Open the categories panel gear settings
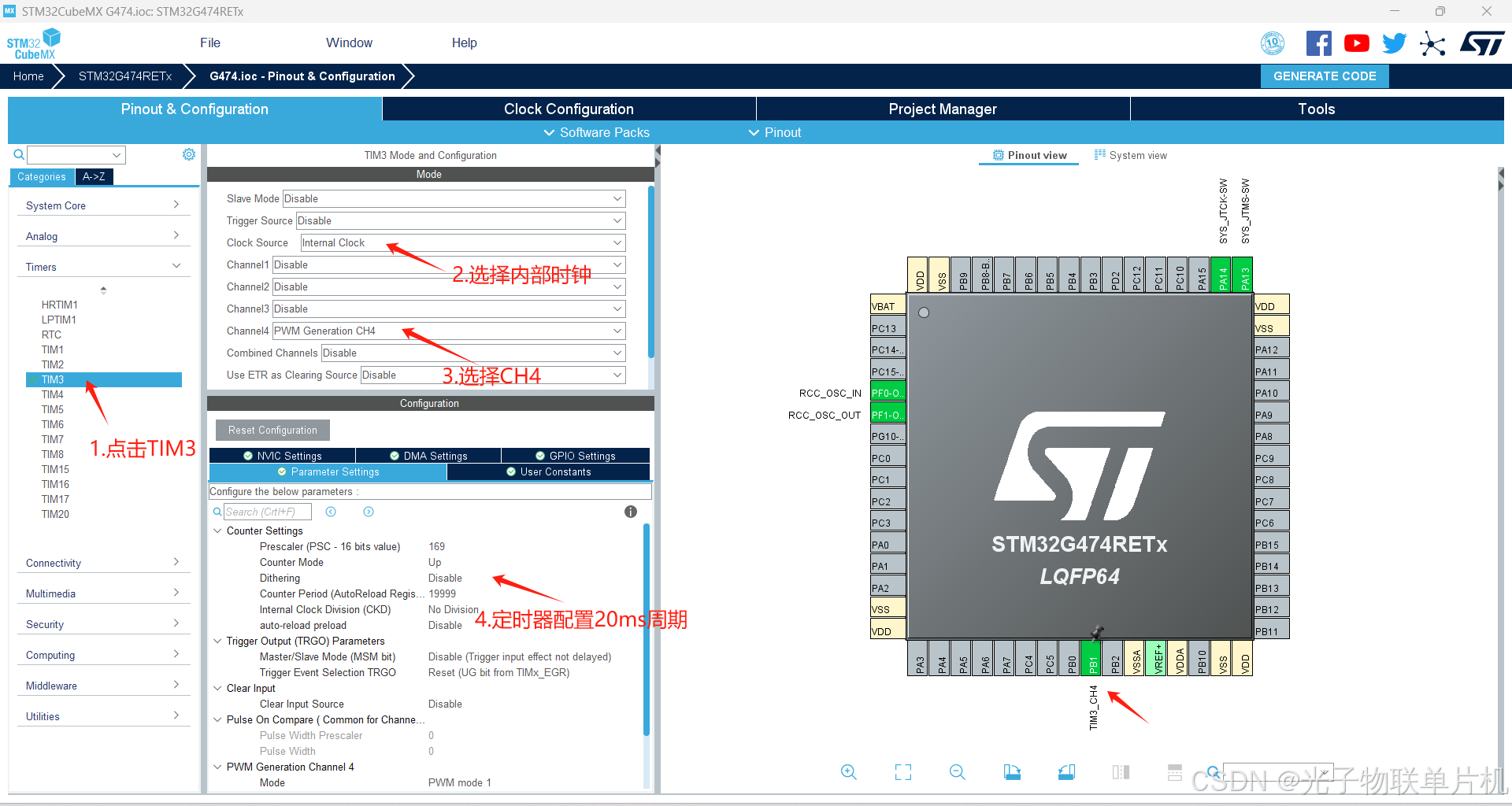 [189, 154]
